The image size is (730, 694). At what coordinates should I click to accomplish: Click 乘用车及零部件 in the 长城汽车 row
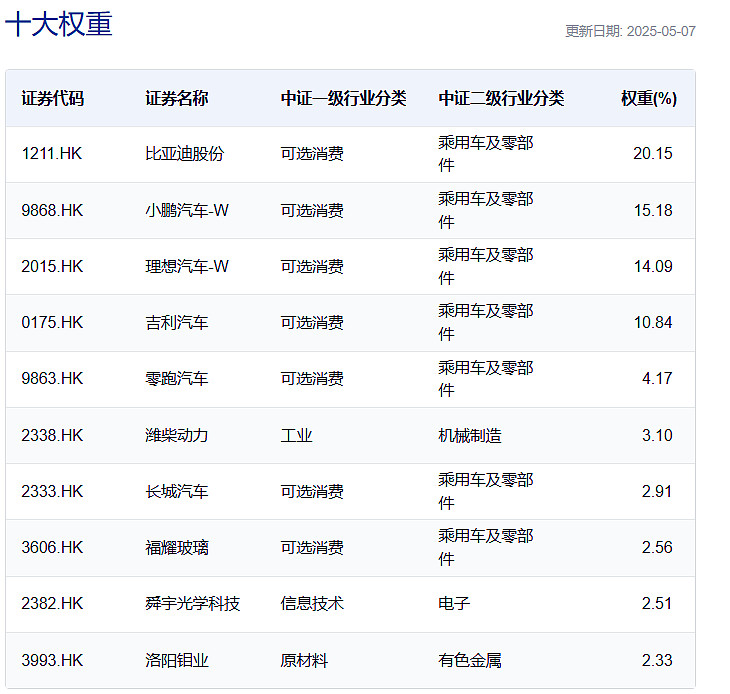486,491
